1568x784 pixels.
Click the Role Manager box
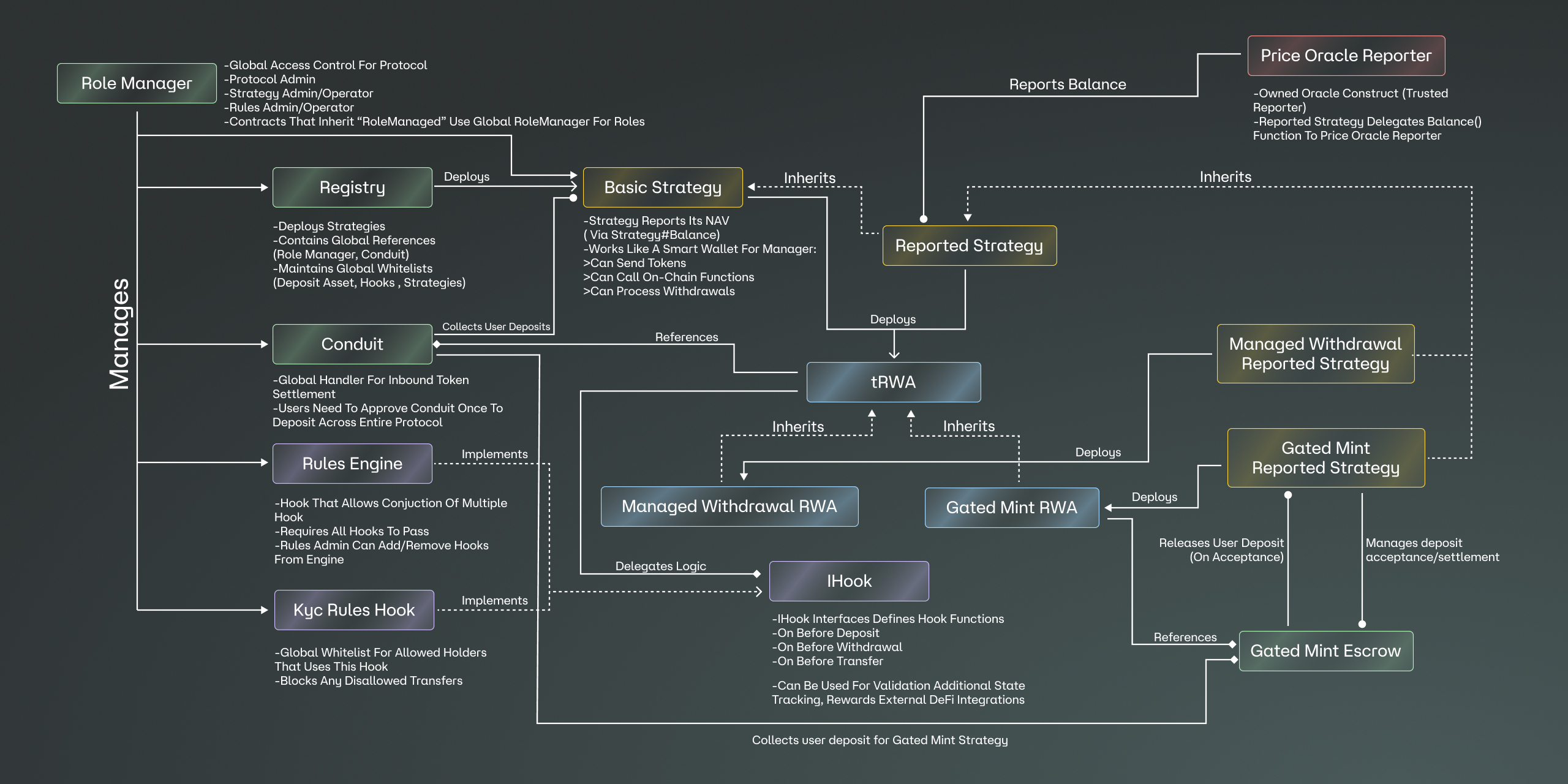(137, 83)
